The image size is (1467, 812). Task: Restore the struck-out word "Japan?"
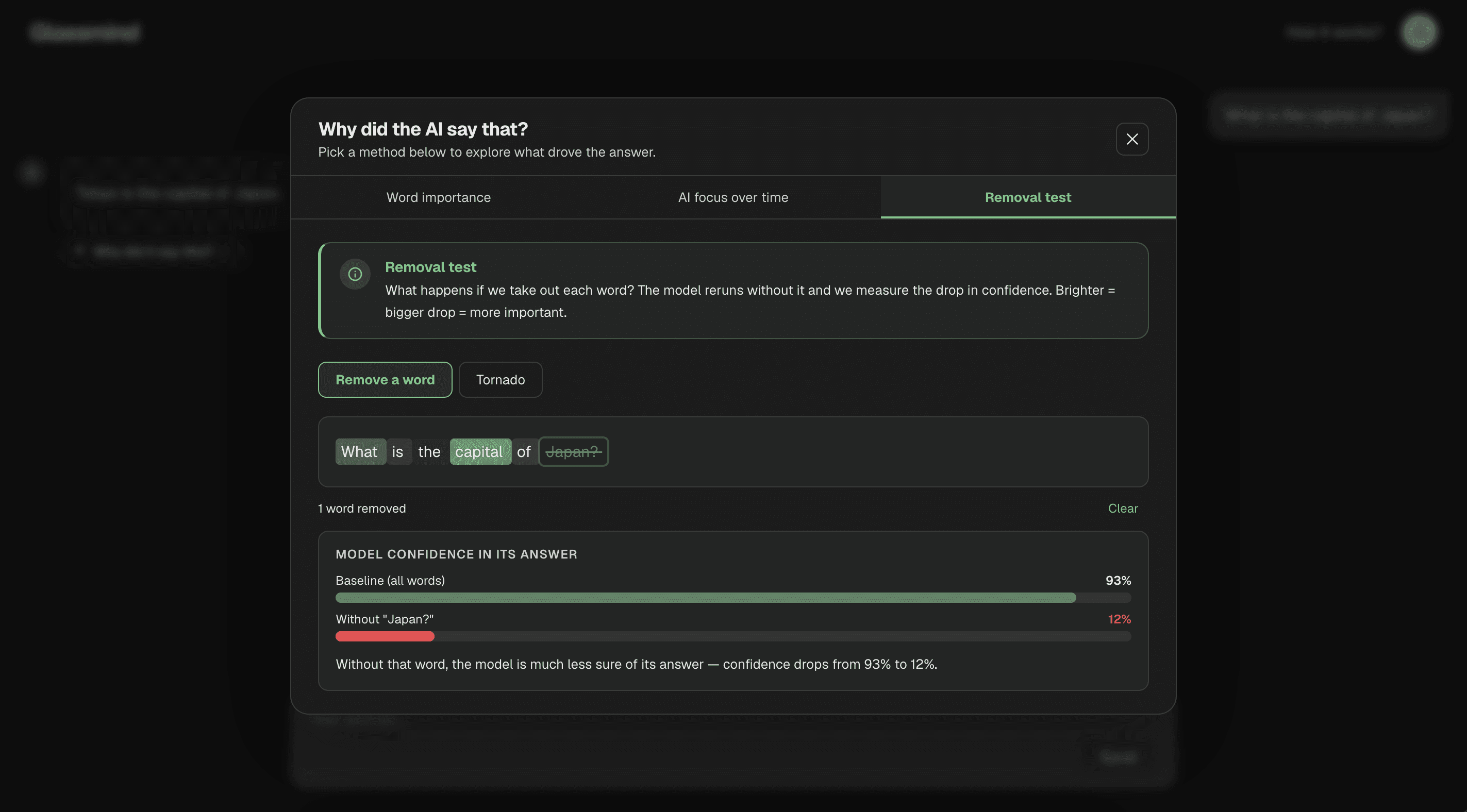tap(574, 451)
